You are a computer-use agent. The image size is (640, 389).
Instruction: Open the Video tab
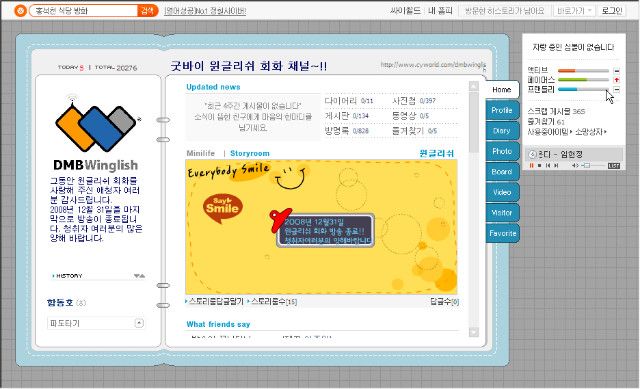point(502,192)
